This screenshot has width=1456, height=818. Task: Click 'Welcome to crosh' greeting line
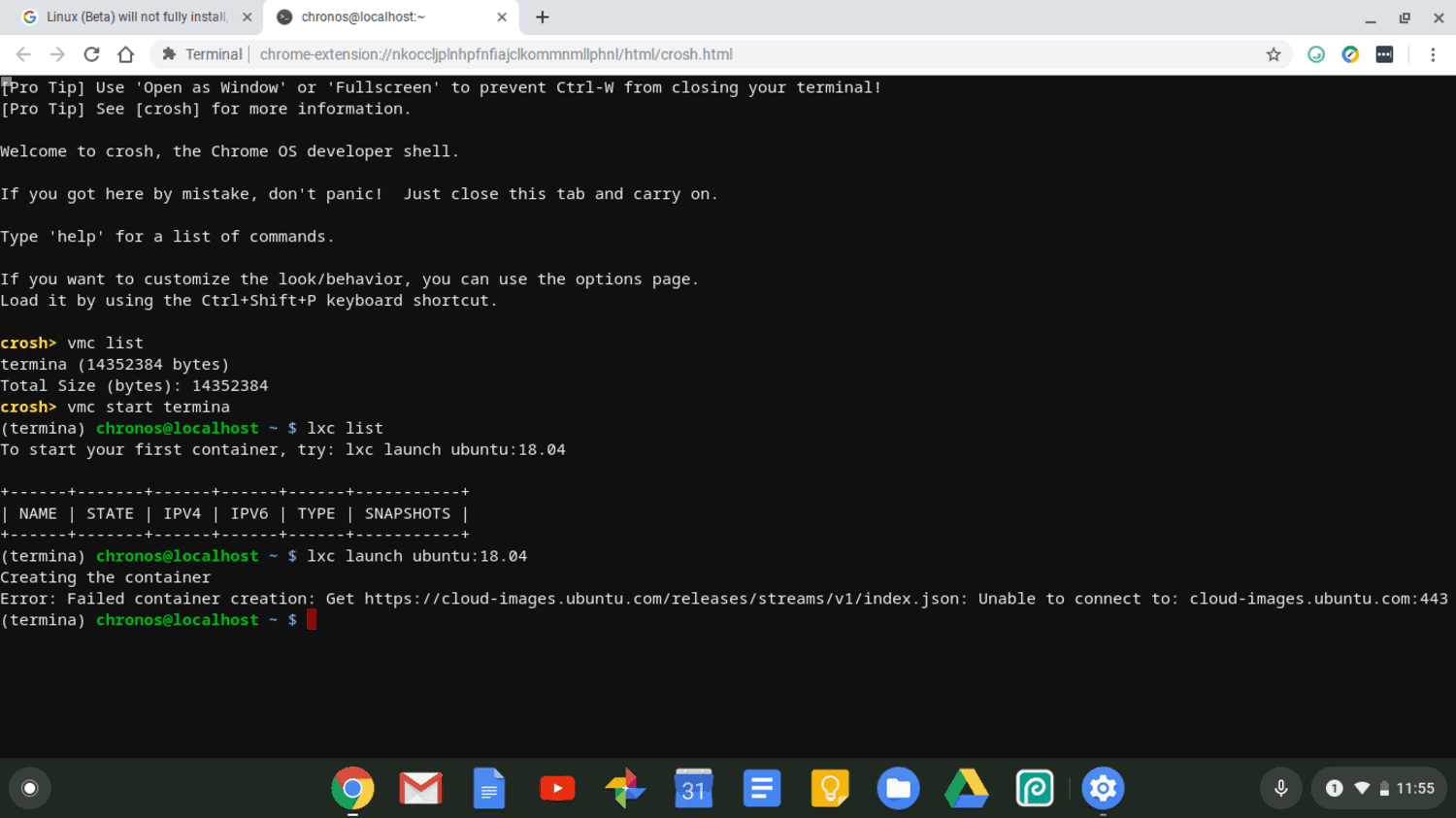[x=229, y=151]
